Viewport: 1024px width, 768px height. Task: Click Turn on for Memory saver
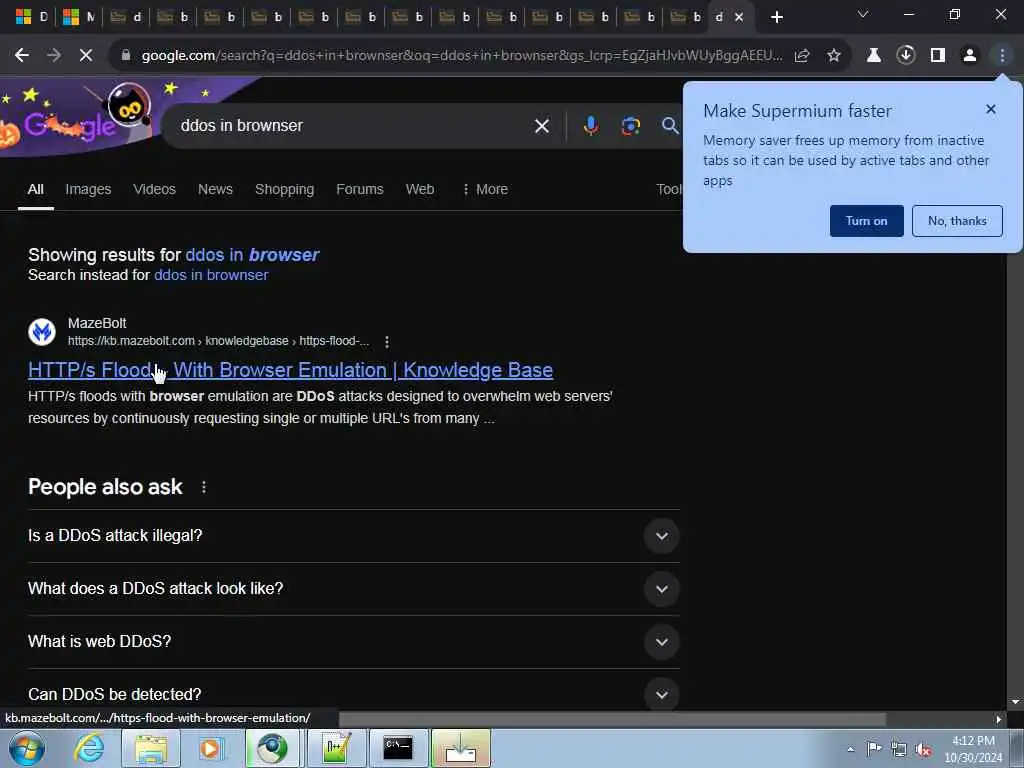(867, 221)
